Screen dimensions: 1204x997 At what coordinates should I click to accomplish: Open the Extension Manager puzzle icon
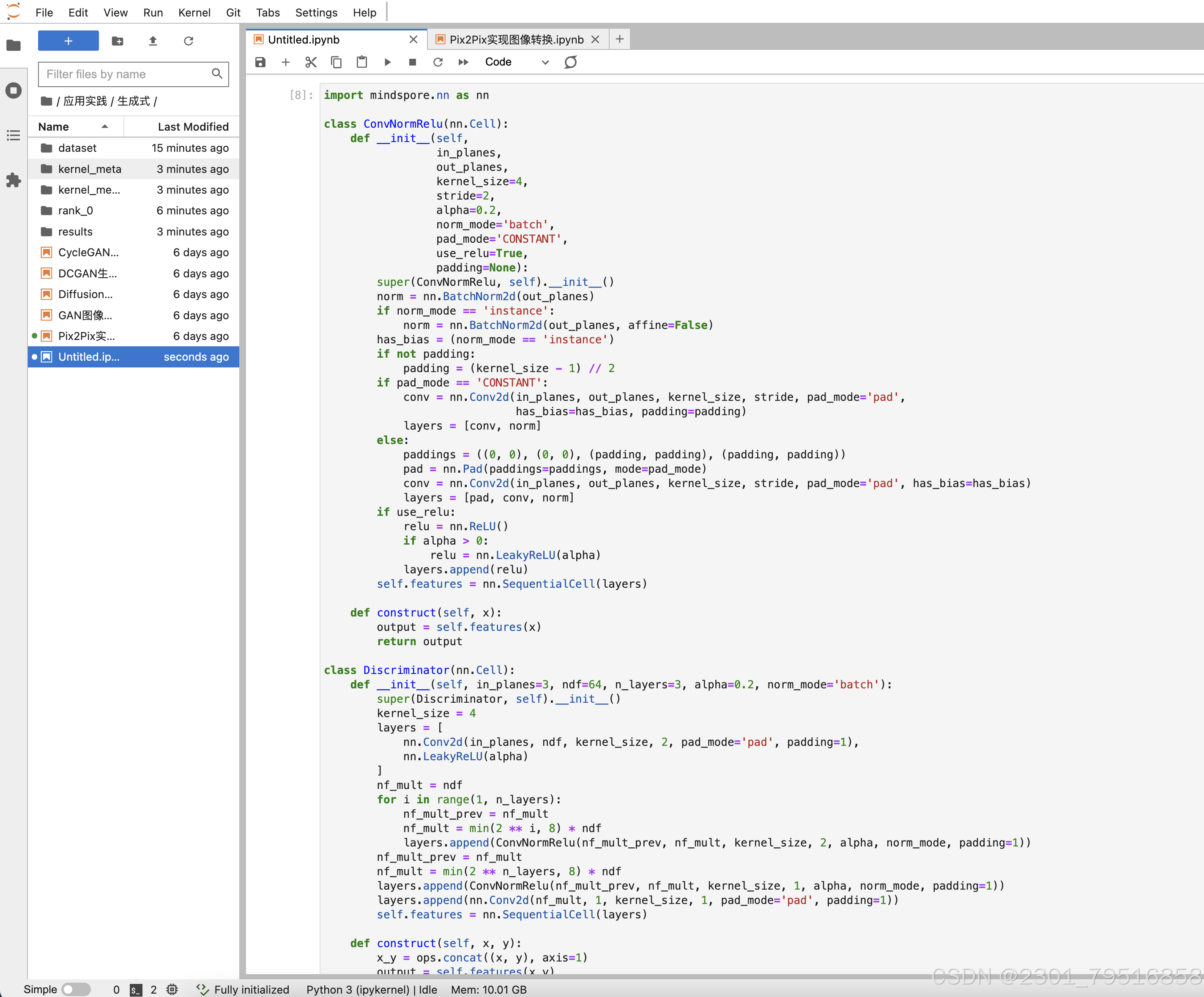click(13, 180)
